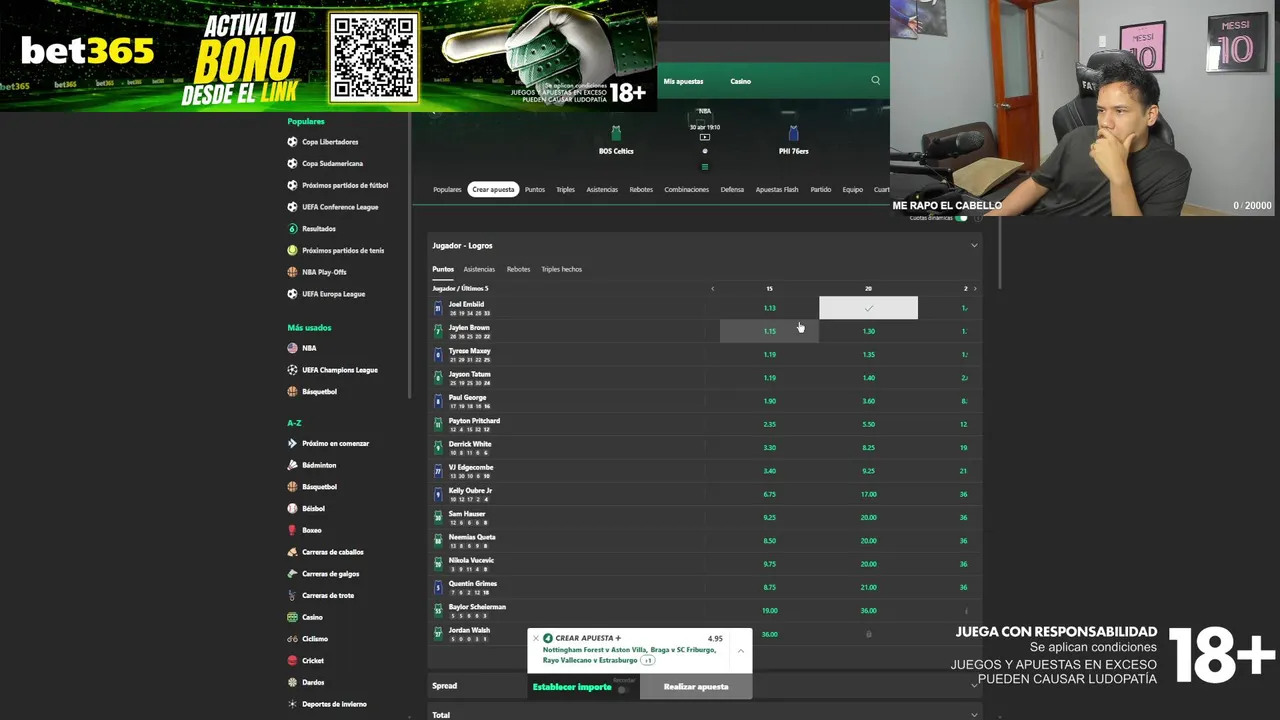Click the Casino icon in A-Z list
Screen dimensions: 1280x720
292,617
